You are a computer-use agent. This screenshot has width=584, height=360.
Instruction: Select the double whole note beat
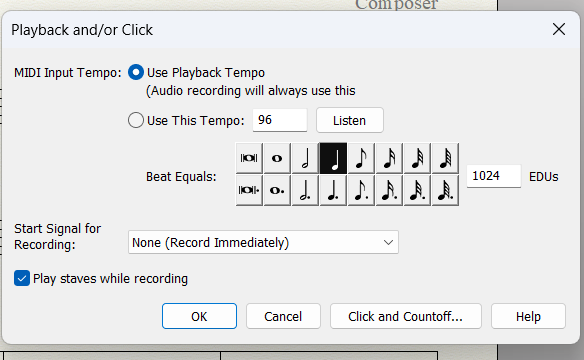tap(249, 158)
